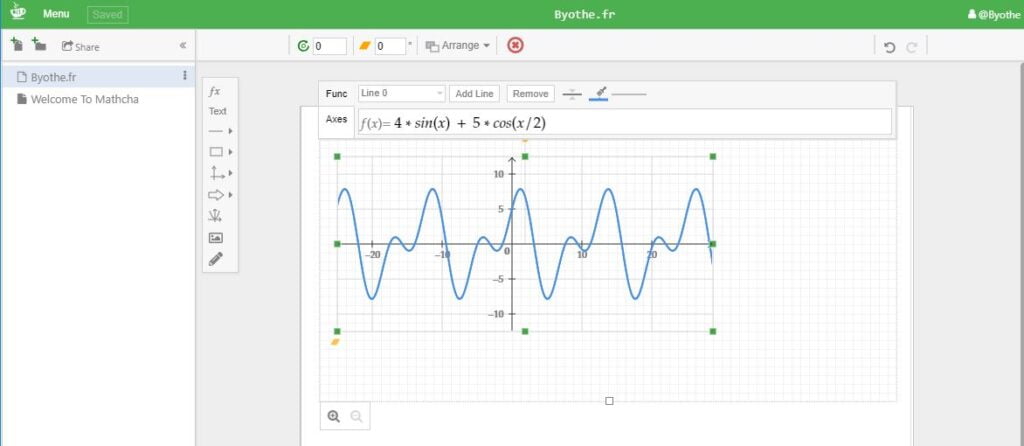The image size is (1024, 446).
Task: Select the insert image tool
Action: click(x=216, y=238)
